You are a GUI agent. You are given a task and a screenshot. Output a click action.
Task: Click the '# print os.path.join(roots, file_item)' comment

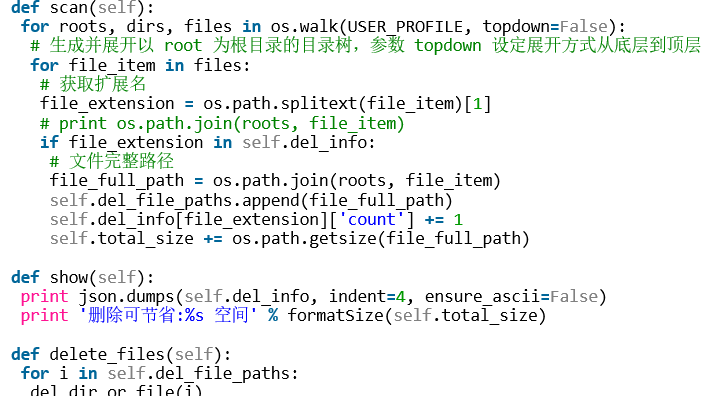click(222, 124)
